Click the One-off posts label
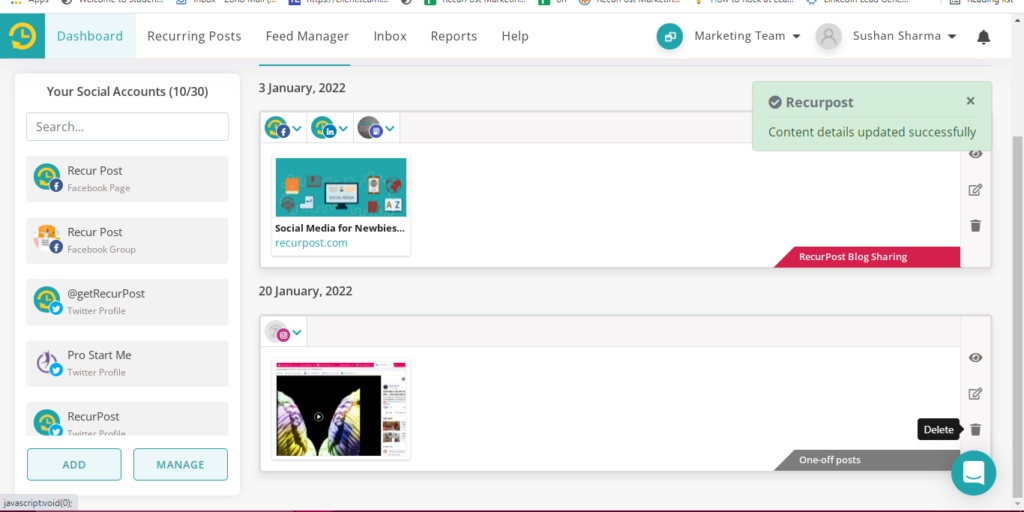The image size is (1024, 512). [867, 460]
